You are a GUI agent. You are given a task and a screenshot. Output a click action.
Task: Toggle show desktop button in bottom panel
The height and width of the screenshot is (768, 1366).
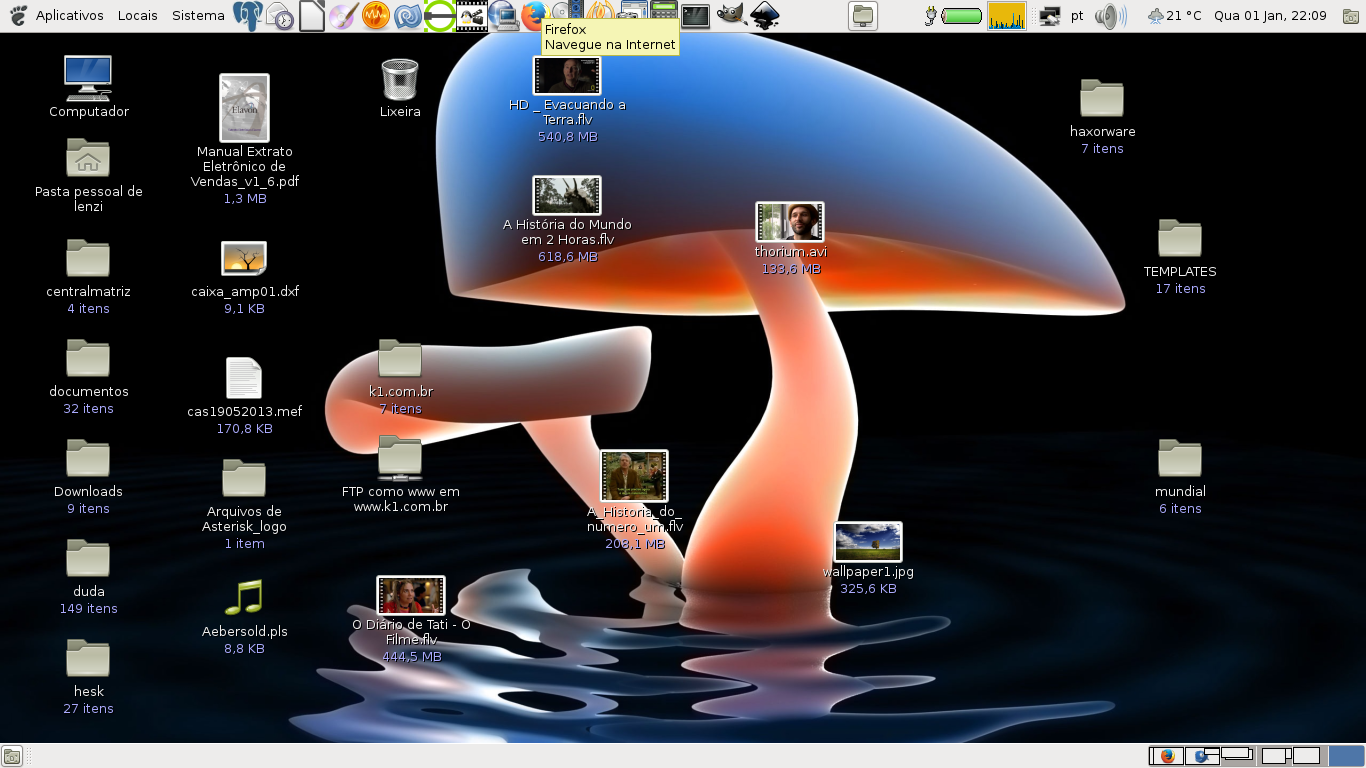12,756
